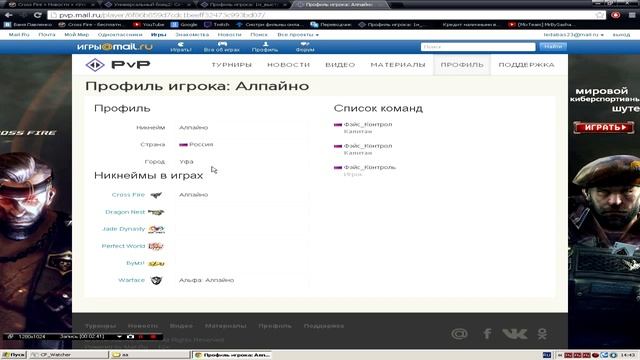Open the Dragon Nest game link
This screenshot has height=360, width=640.
point(125,212)
